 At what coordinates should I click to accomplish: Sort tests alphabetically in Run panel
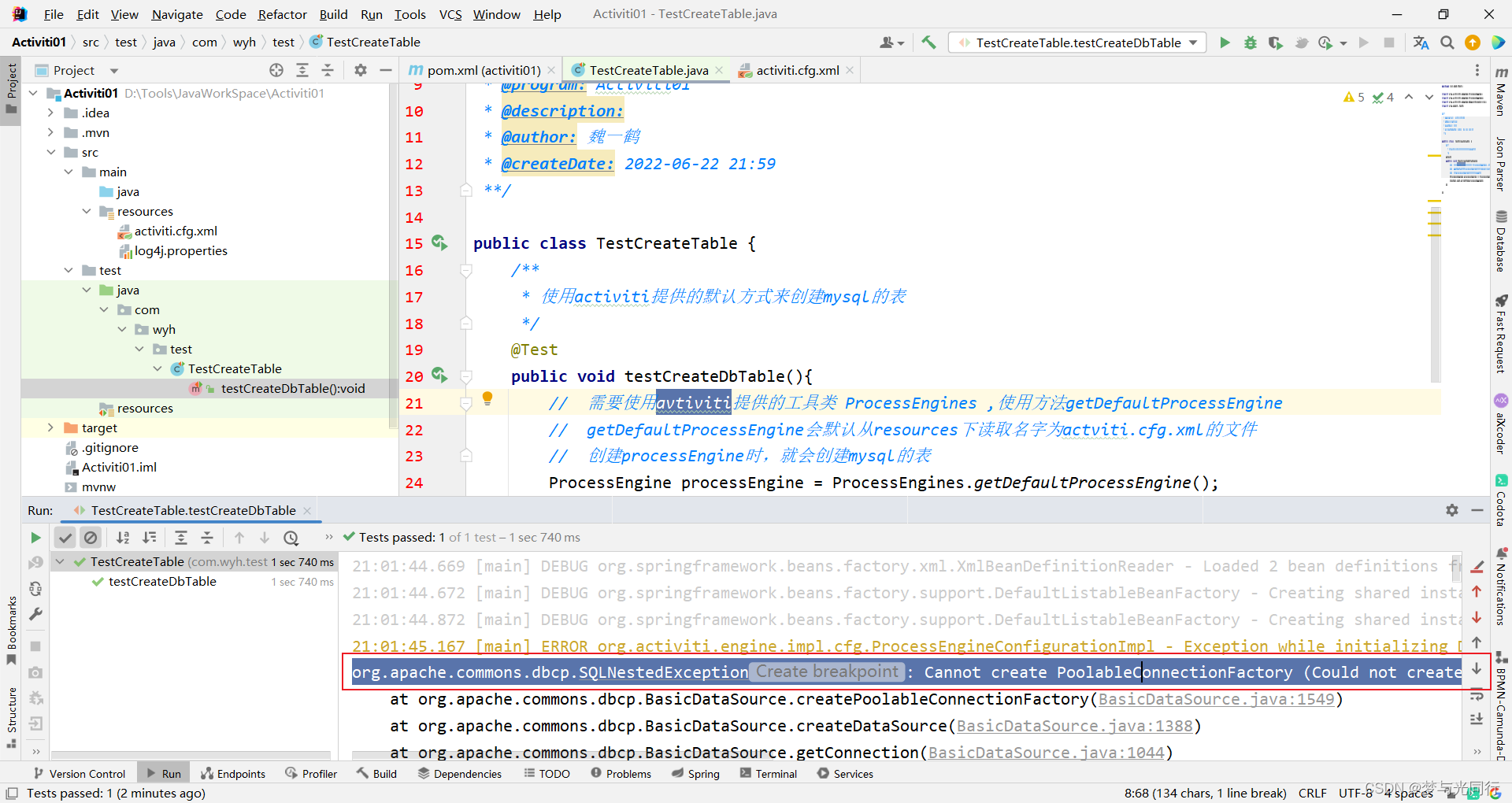(x=123, y=538)
